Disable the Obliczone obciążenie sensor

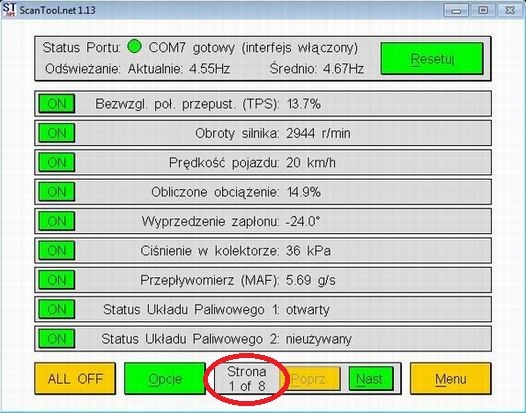57,192
